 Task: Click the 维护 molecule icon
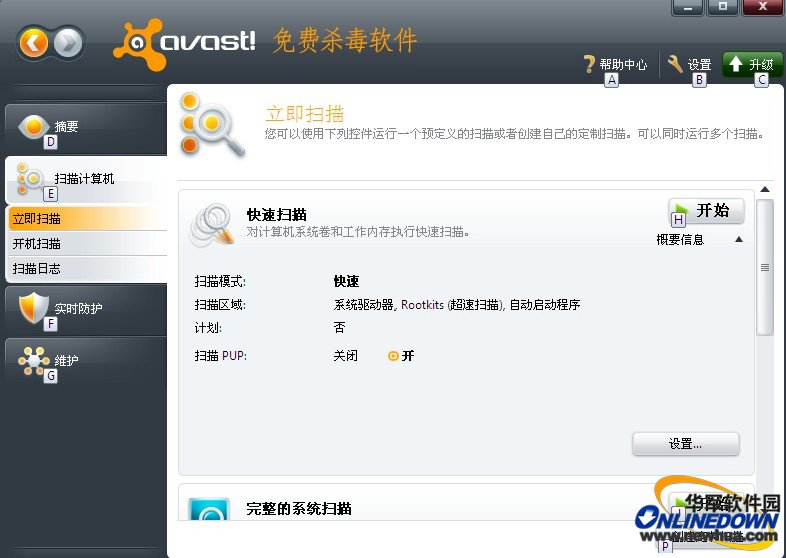(x=34, y=360)
